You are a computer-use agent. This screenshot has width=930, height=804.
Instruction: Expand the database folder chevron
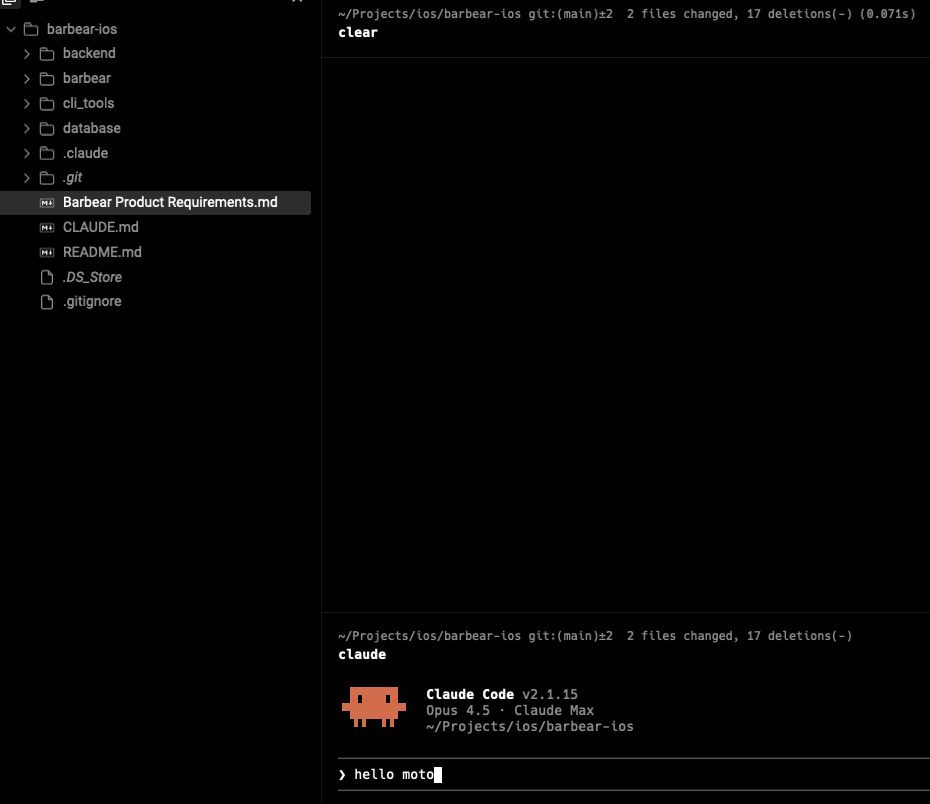pyautogui.click(x=27, y=129)
